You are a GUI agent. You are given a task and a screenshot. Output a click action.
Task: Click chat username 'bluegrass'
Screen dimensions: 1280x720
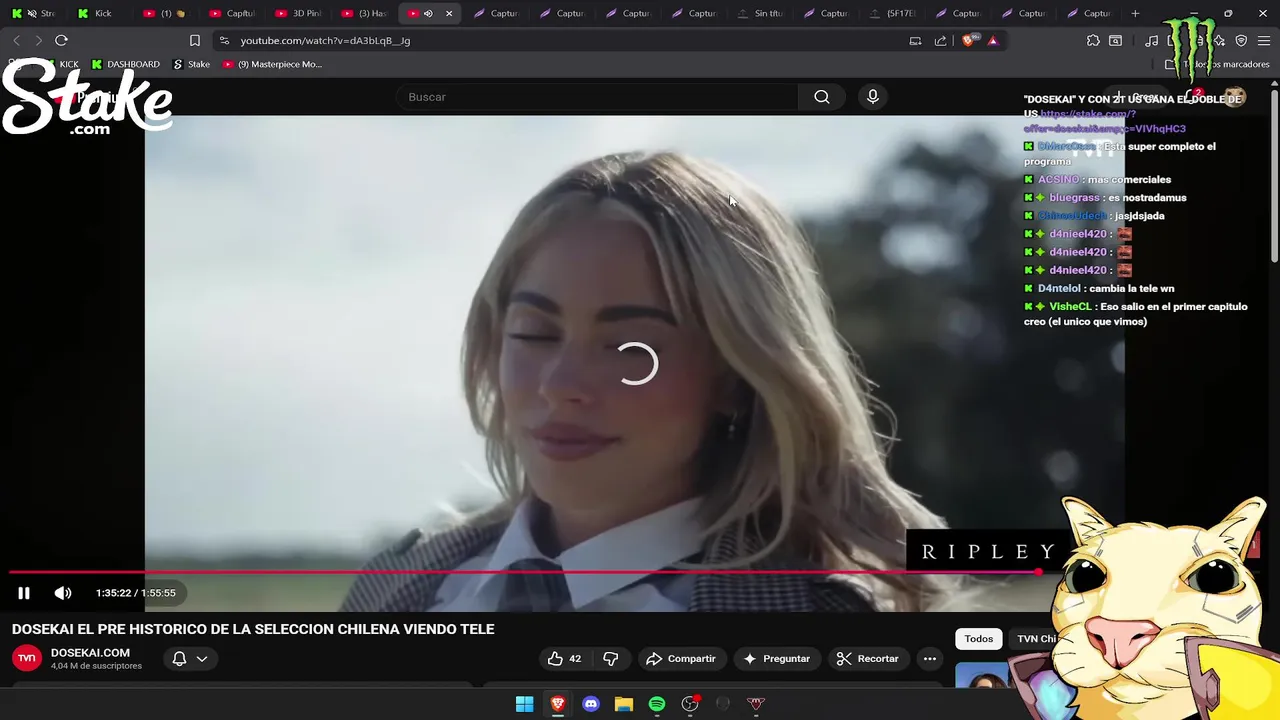pos(1074,198)
